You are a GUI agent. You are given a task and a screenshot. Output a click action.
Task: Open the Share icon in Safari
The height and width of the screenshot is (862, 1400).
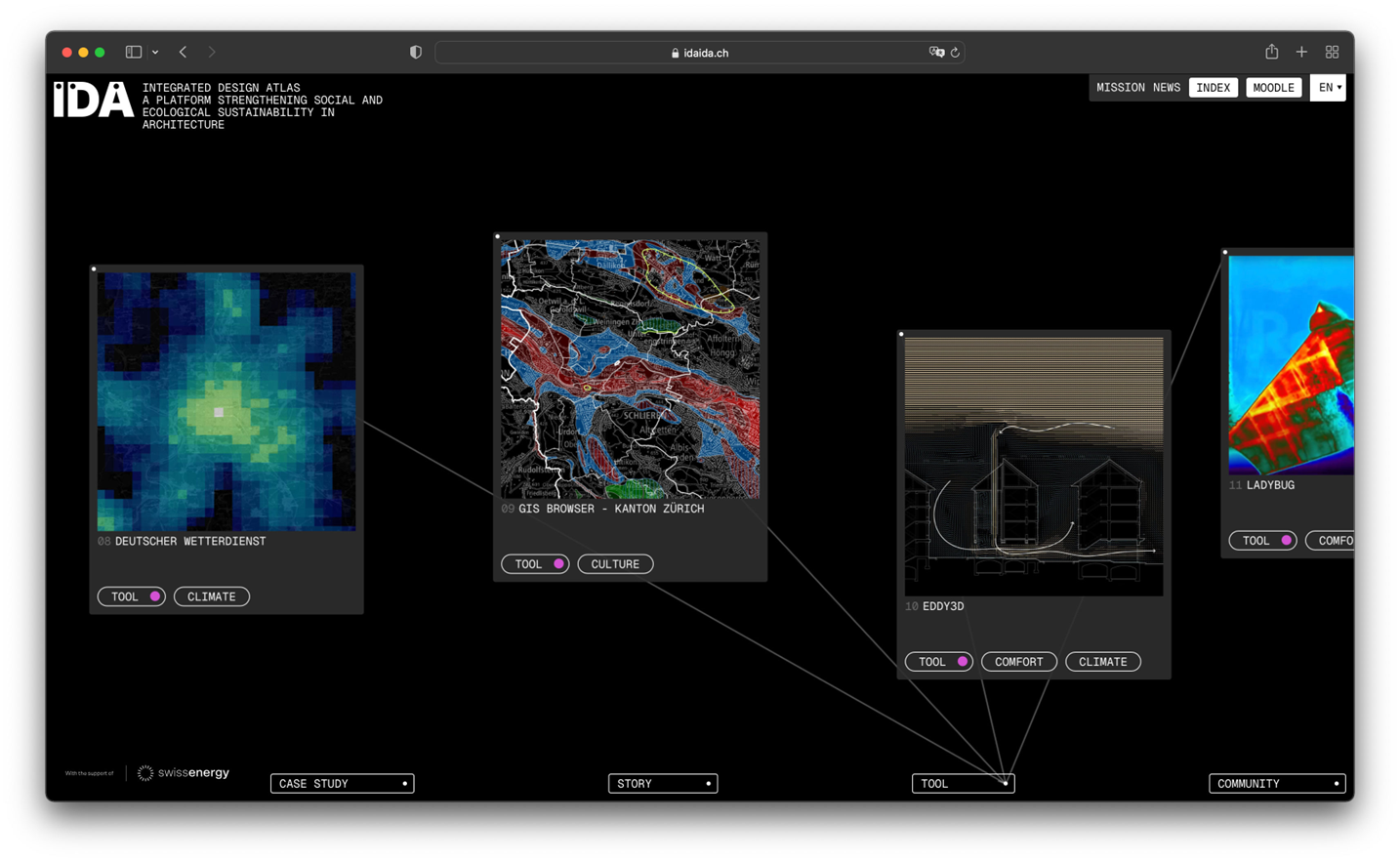[x=1271, y=52]
